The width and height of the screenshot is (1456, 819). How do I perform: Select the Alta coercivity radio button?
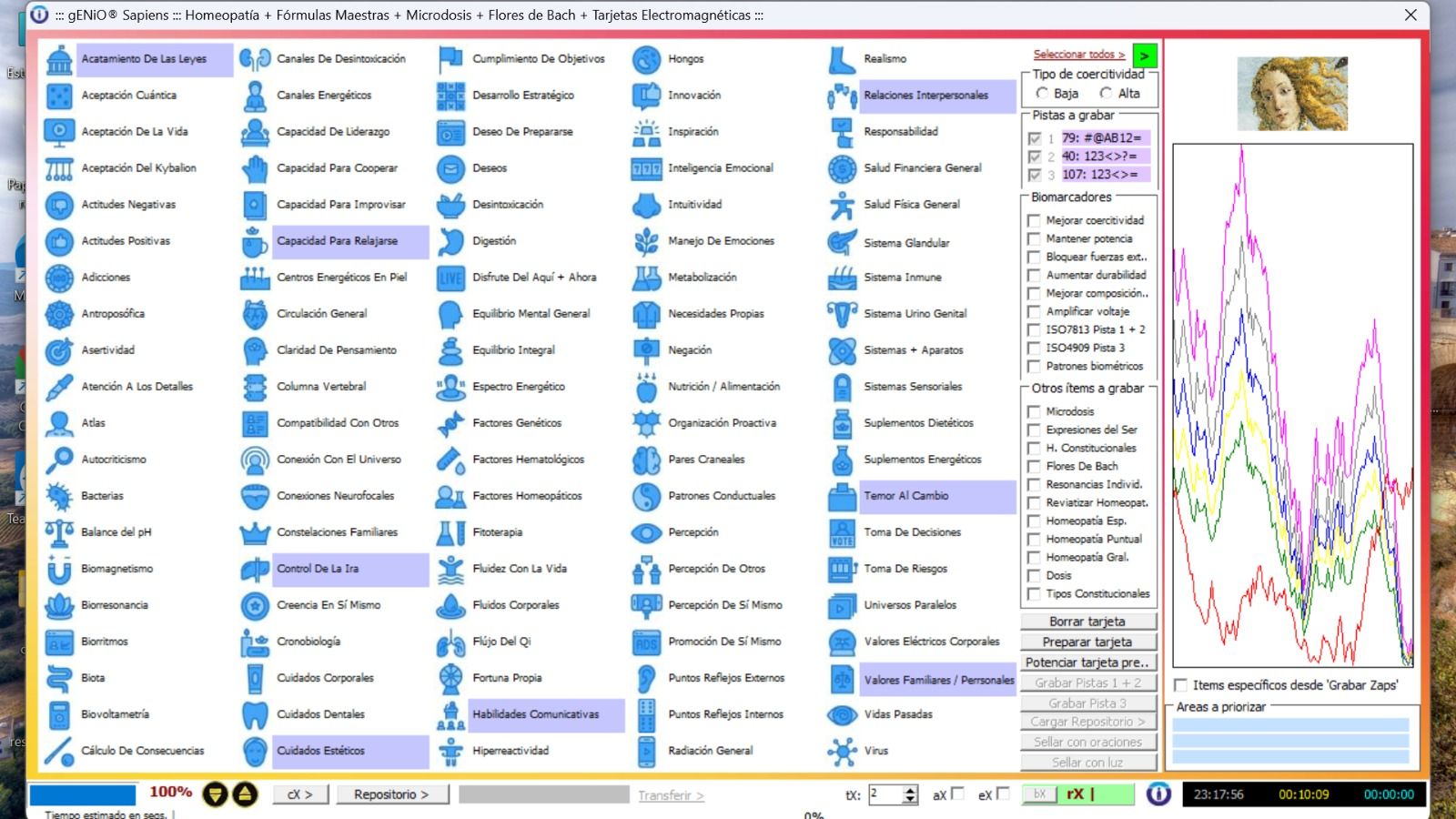[1106, 93]
